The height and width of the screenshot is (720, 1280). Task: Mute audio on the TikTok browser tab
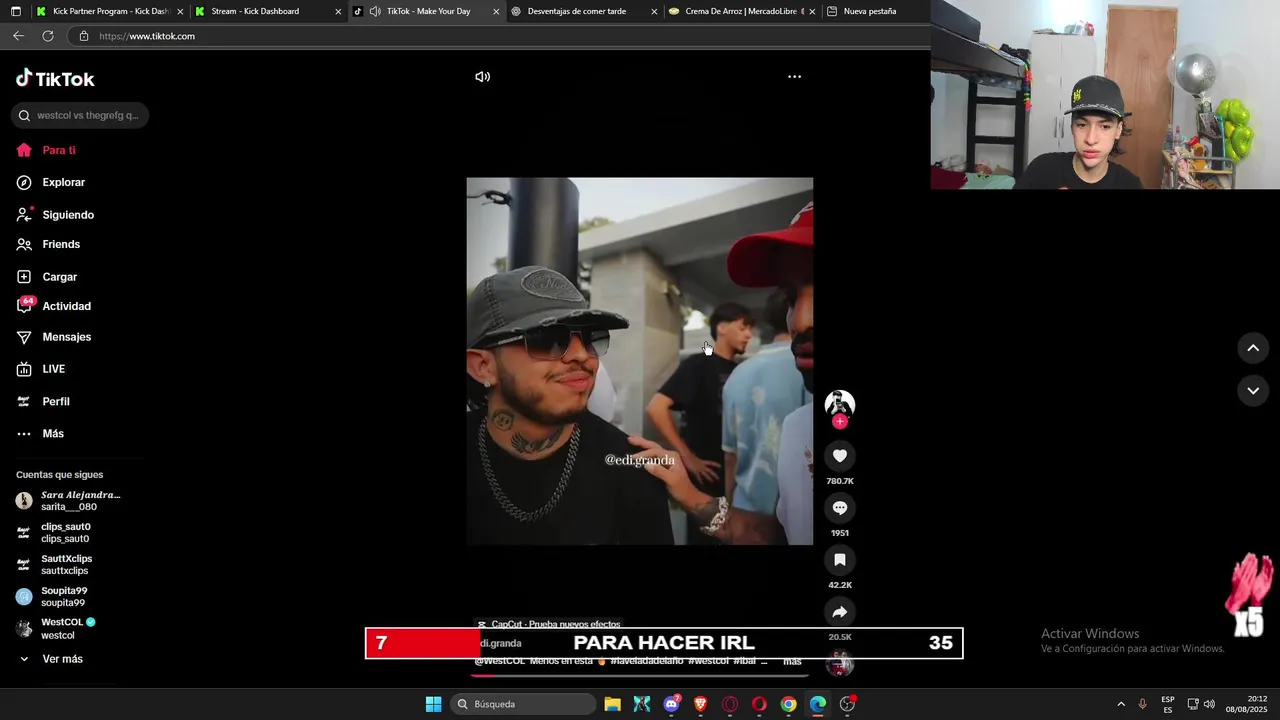coord(375,12)
